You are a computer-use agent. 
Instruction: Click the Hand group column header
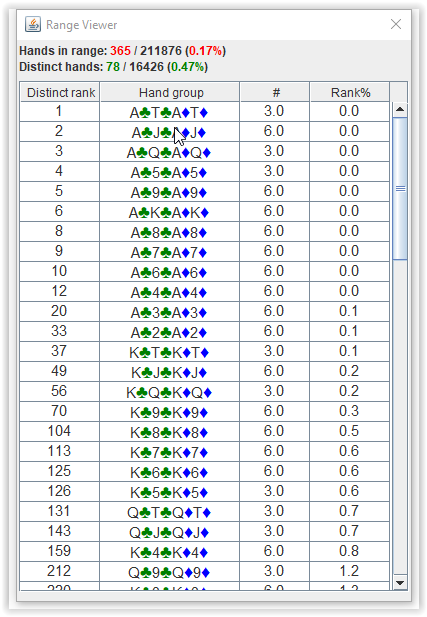(170, 92)
